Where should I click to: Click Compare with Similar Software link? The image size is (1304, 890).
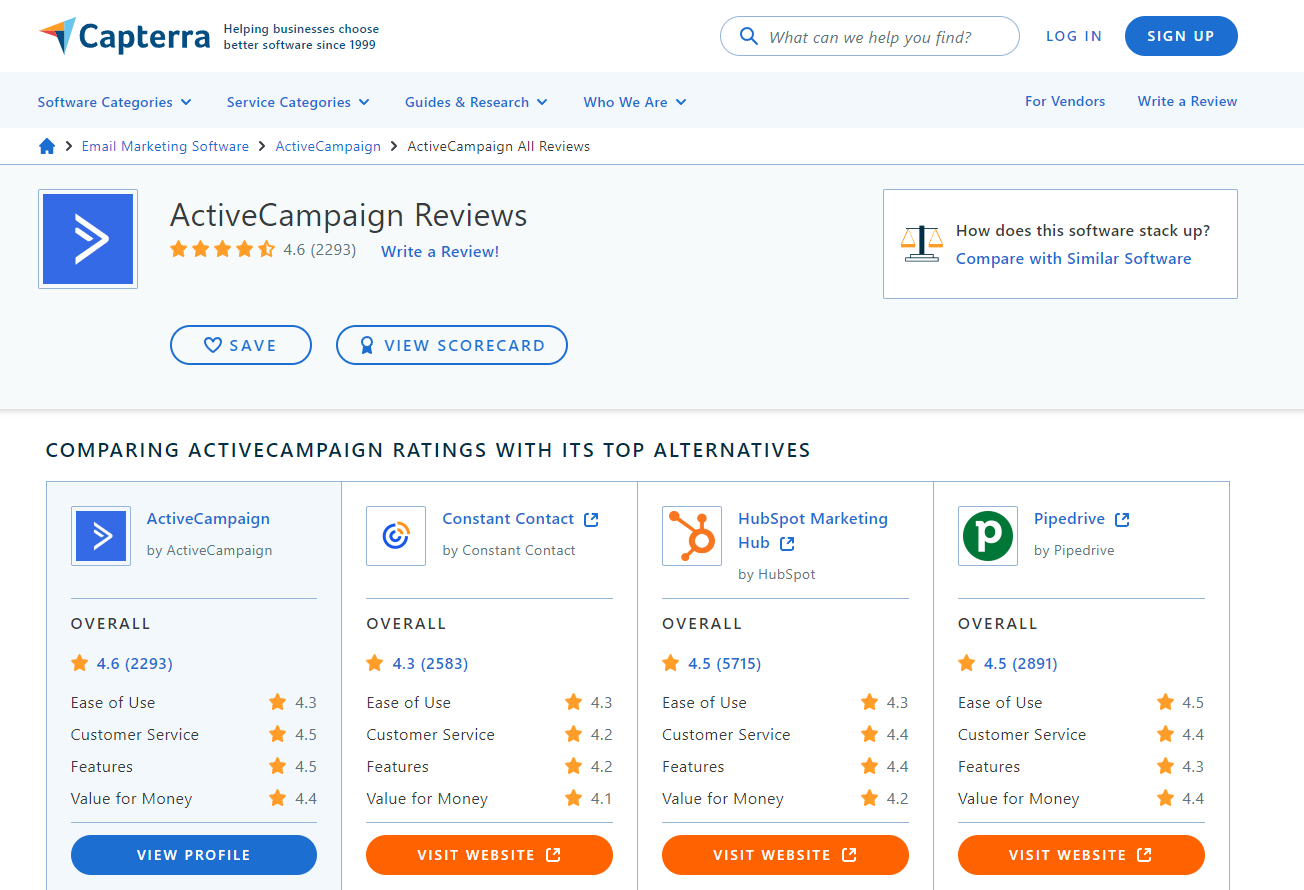point(1073,258)
